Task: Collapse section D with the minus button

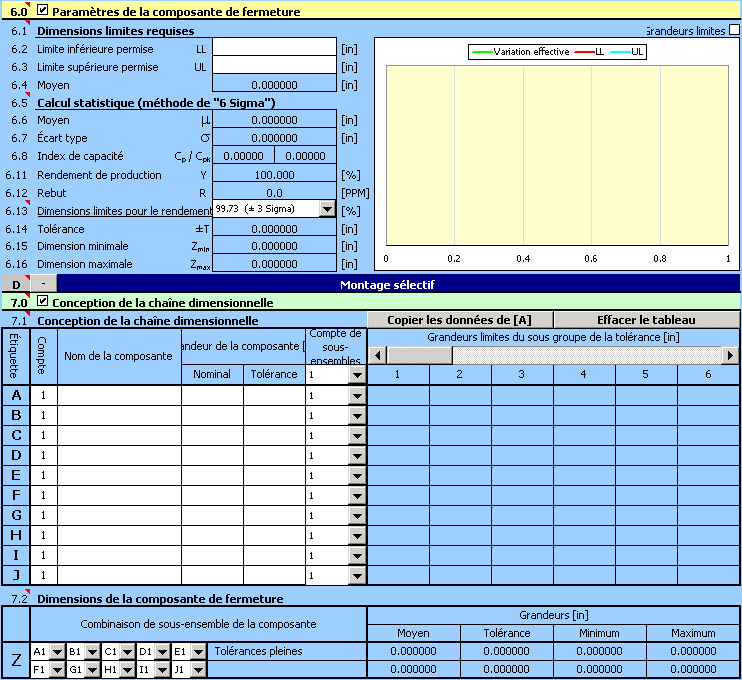Action: coord(44,283)
